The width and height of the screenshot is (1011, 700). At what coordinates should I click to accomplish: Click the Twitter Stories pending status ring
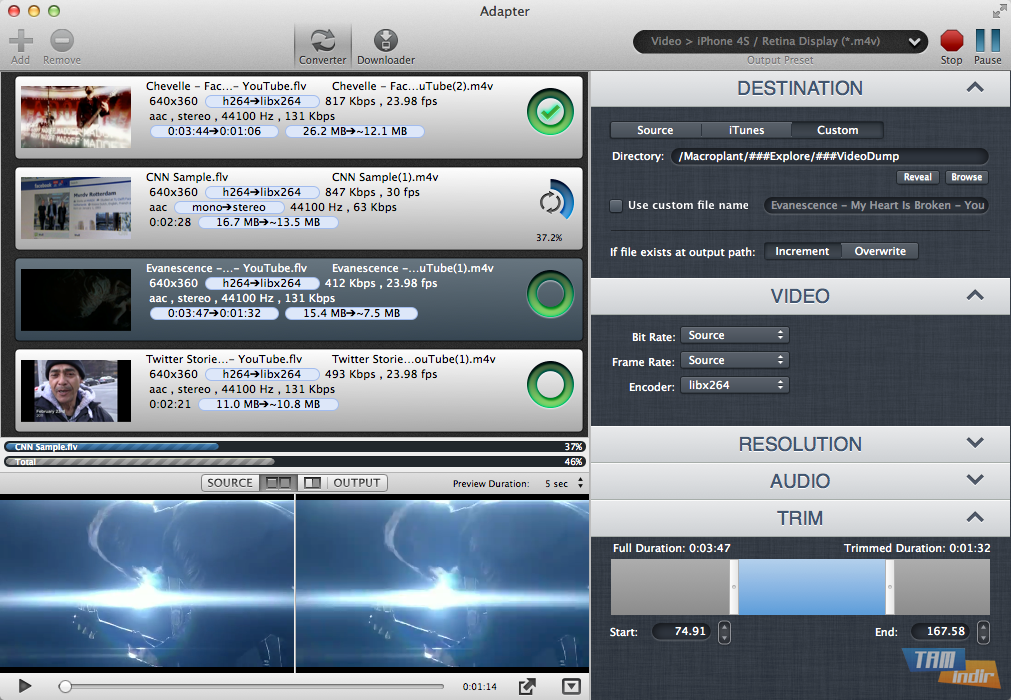[x=550, y=385]
